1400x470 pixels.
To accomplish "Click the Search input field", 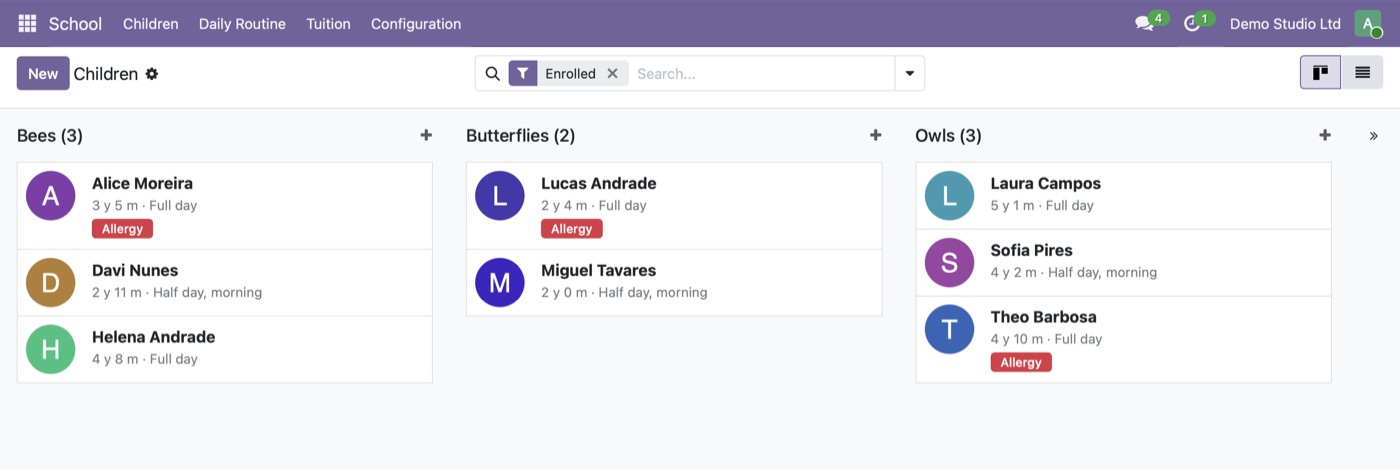I will pos(762,73).
